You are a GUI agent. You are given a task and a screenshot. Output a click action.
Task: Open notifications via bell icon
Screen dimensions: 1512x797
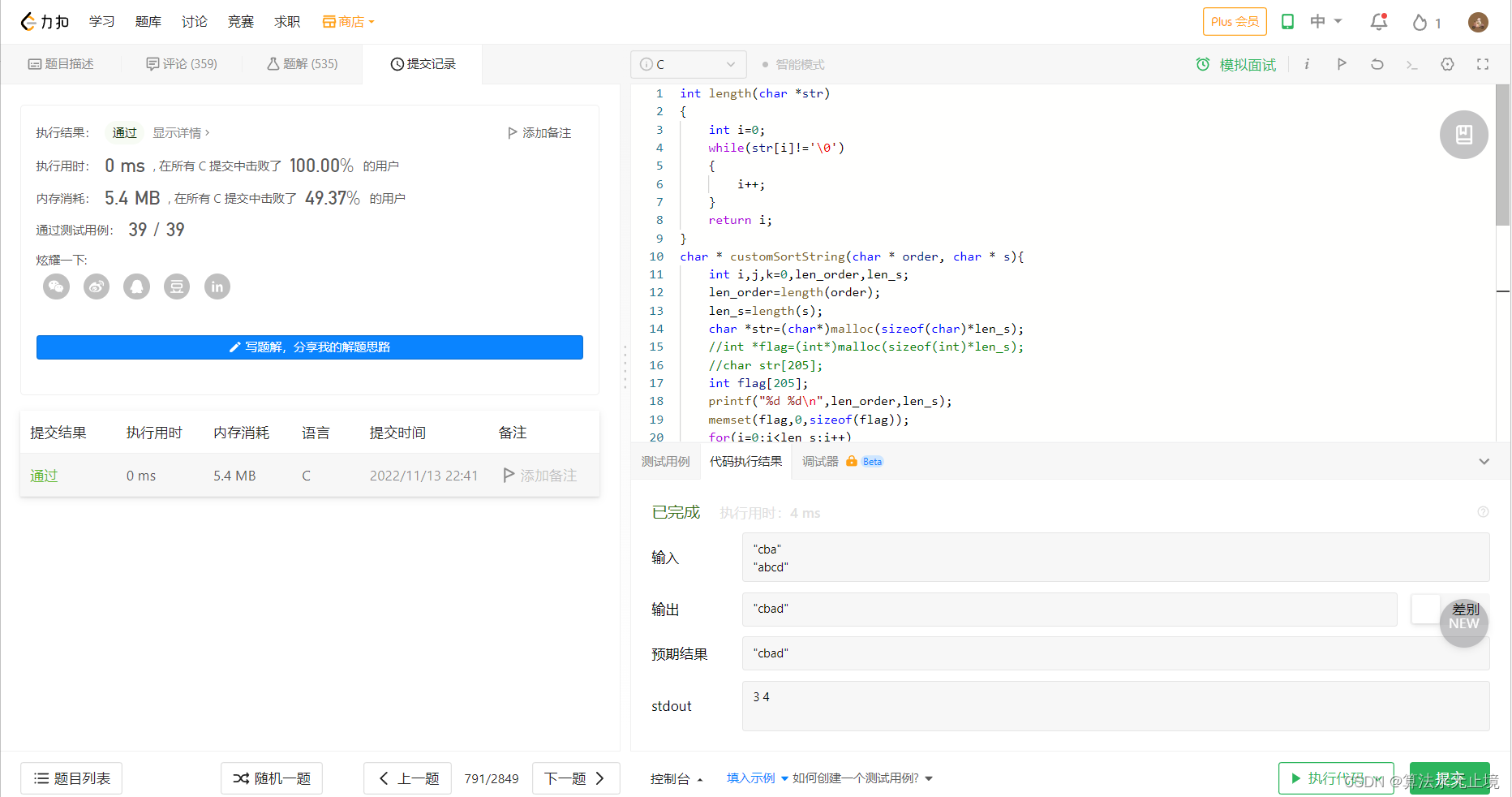[1377, 22]
